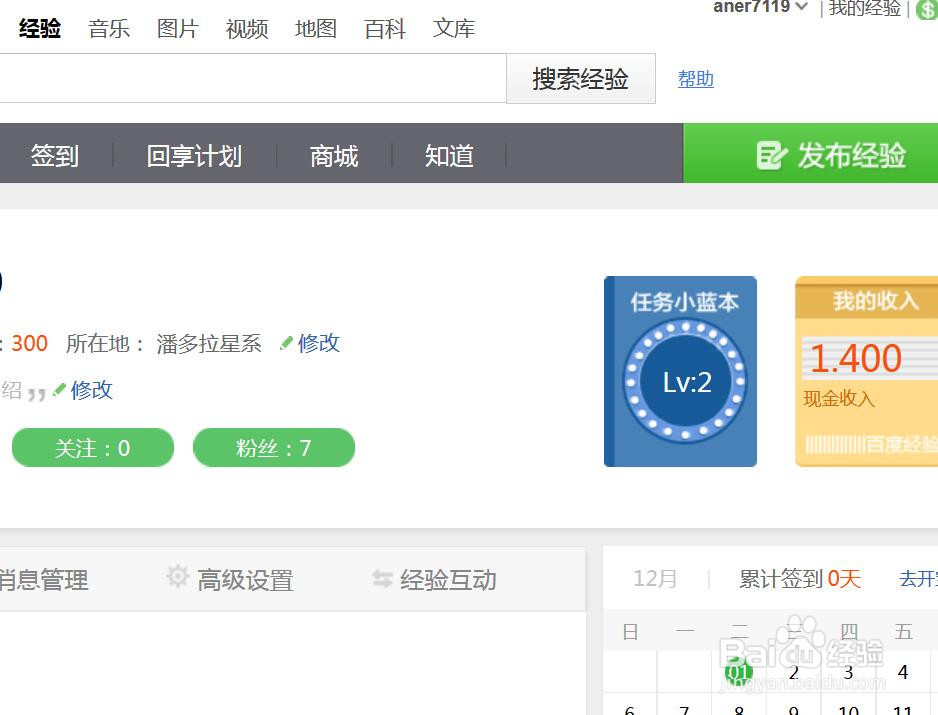This screenshot has width=938, height=715.
Task: Select date 3 in the calendar
Action: pyautogui.click(x=848, y=673)
